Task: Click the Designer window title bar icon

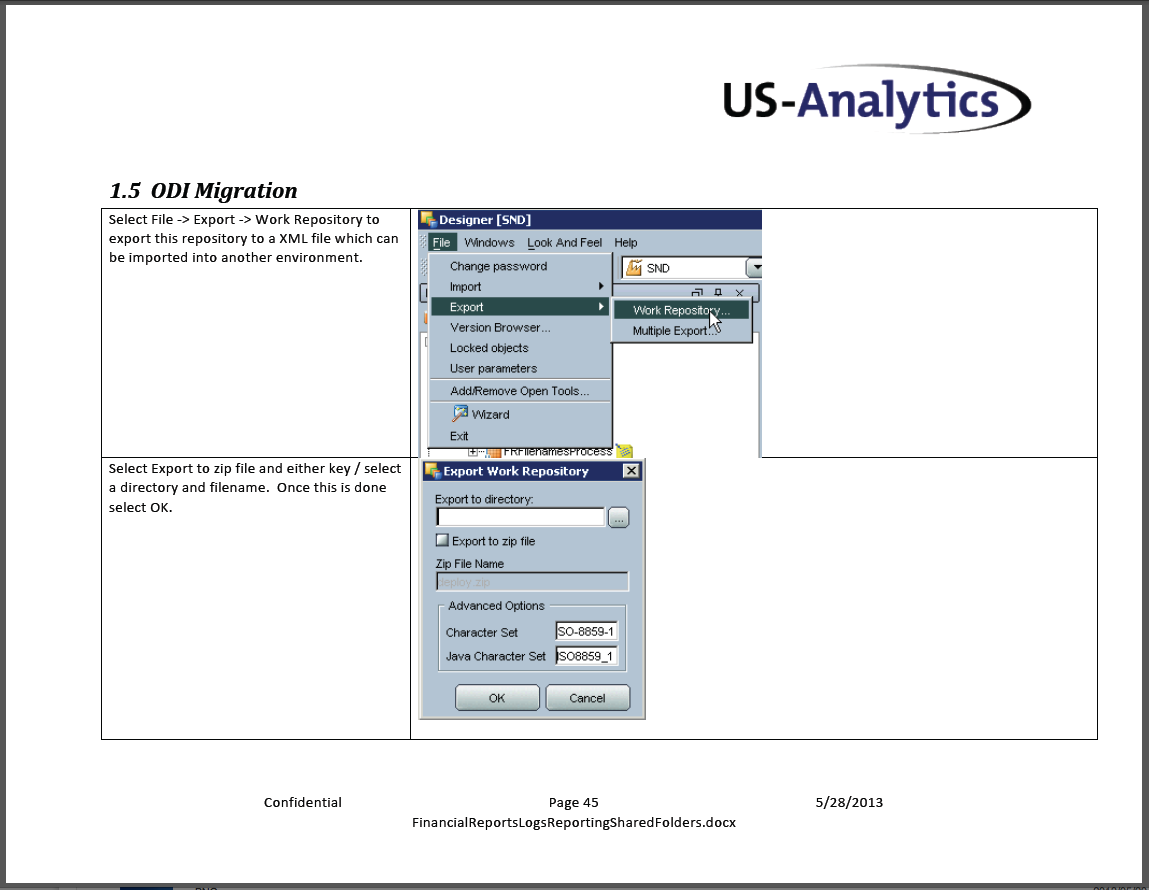Action: [428, 219]
